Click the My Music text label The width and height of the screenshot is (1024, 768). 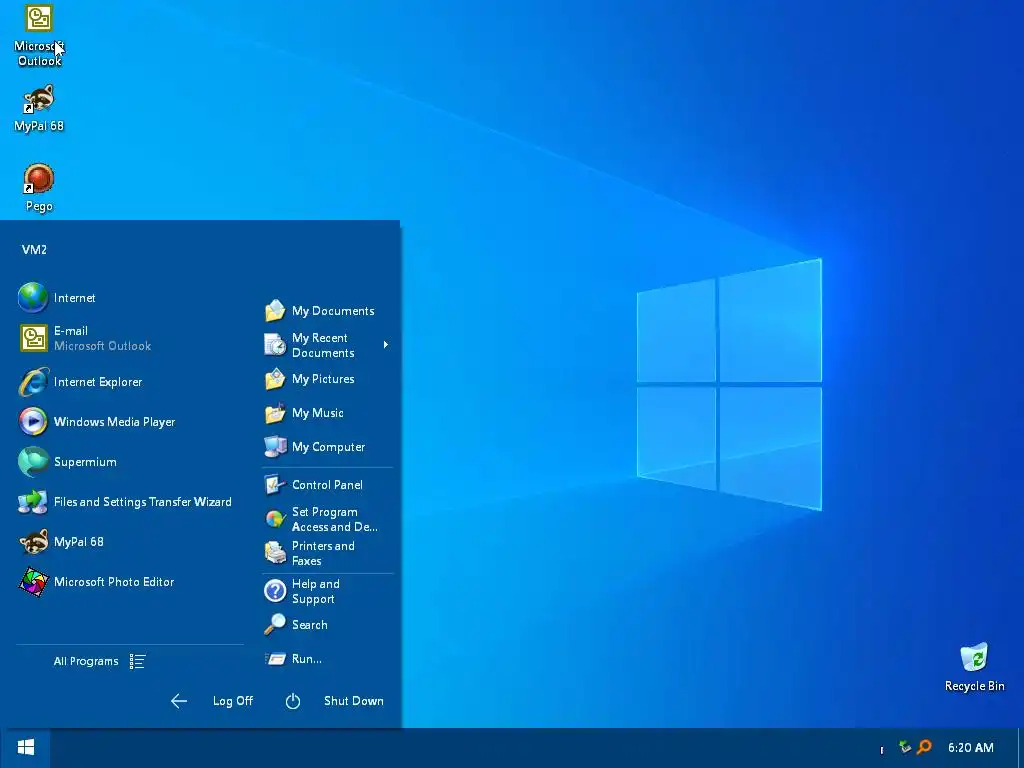tap(317, 413)
